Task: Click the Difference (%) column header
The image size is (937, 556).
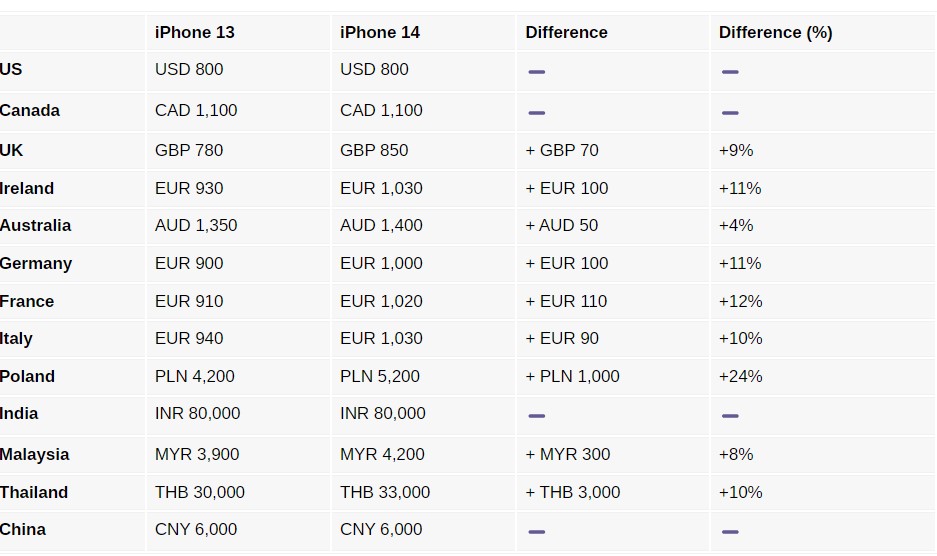Action: pos(775,32)
